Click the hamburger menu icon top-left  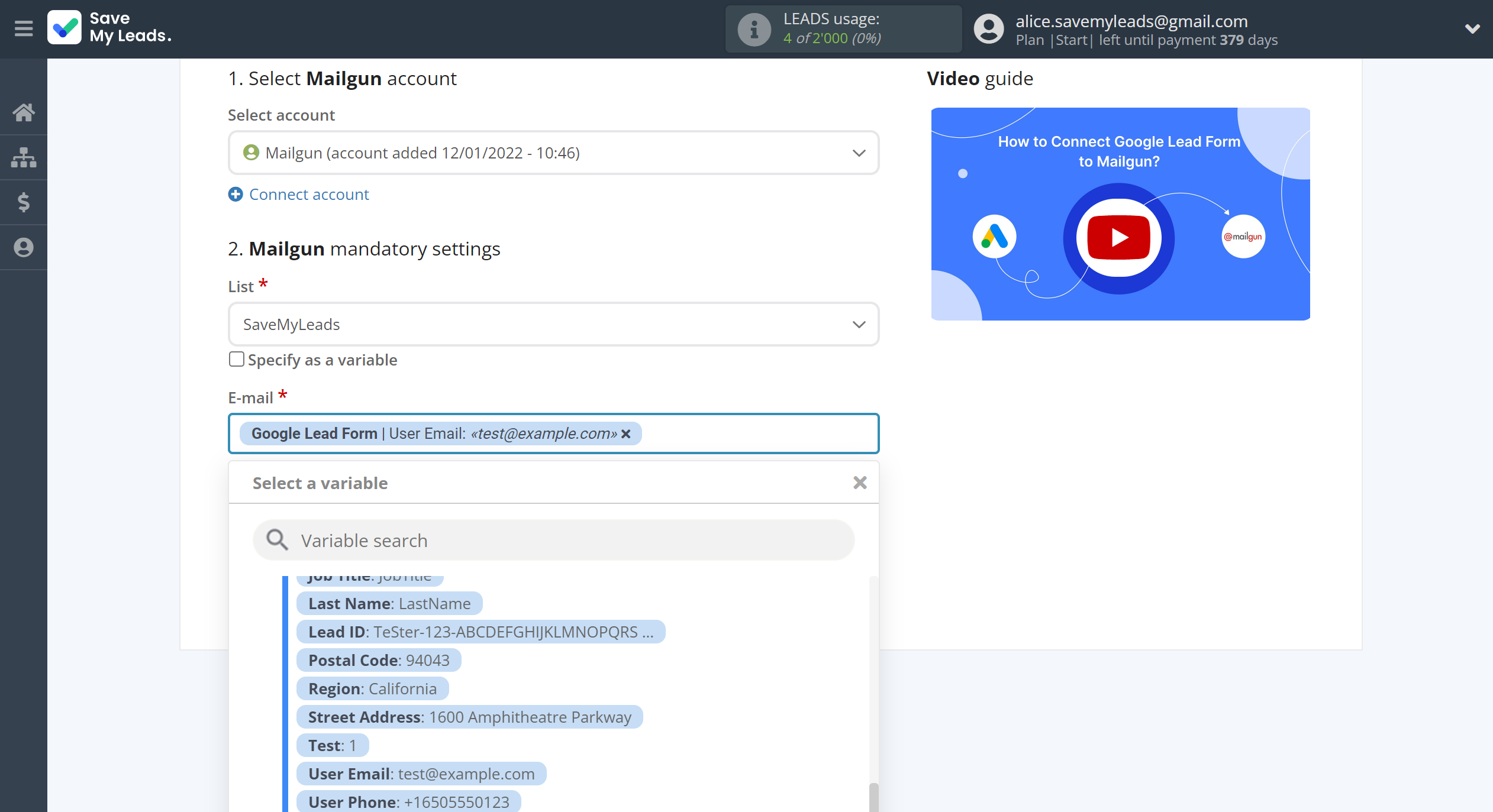click(22, 27)
